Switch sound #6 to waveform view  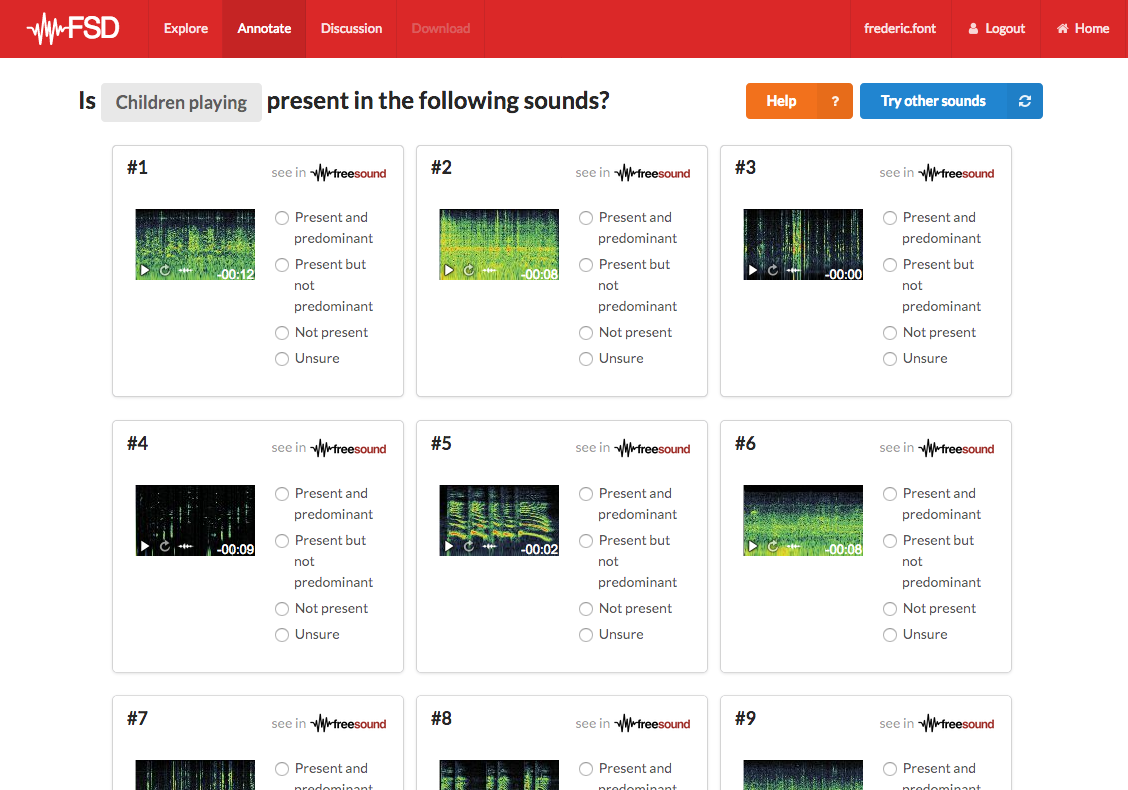pyautogui.click(x=793, y=546)
